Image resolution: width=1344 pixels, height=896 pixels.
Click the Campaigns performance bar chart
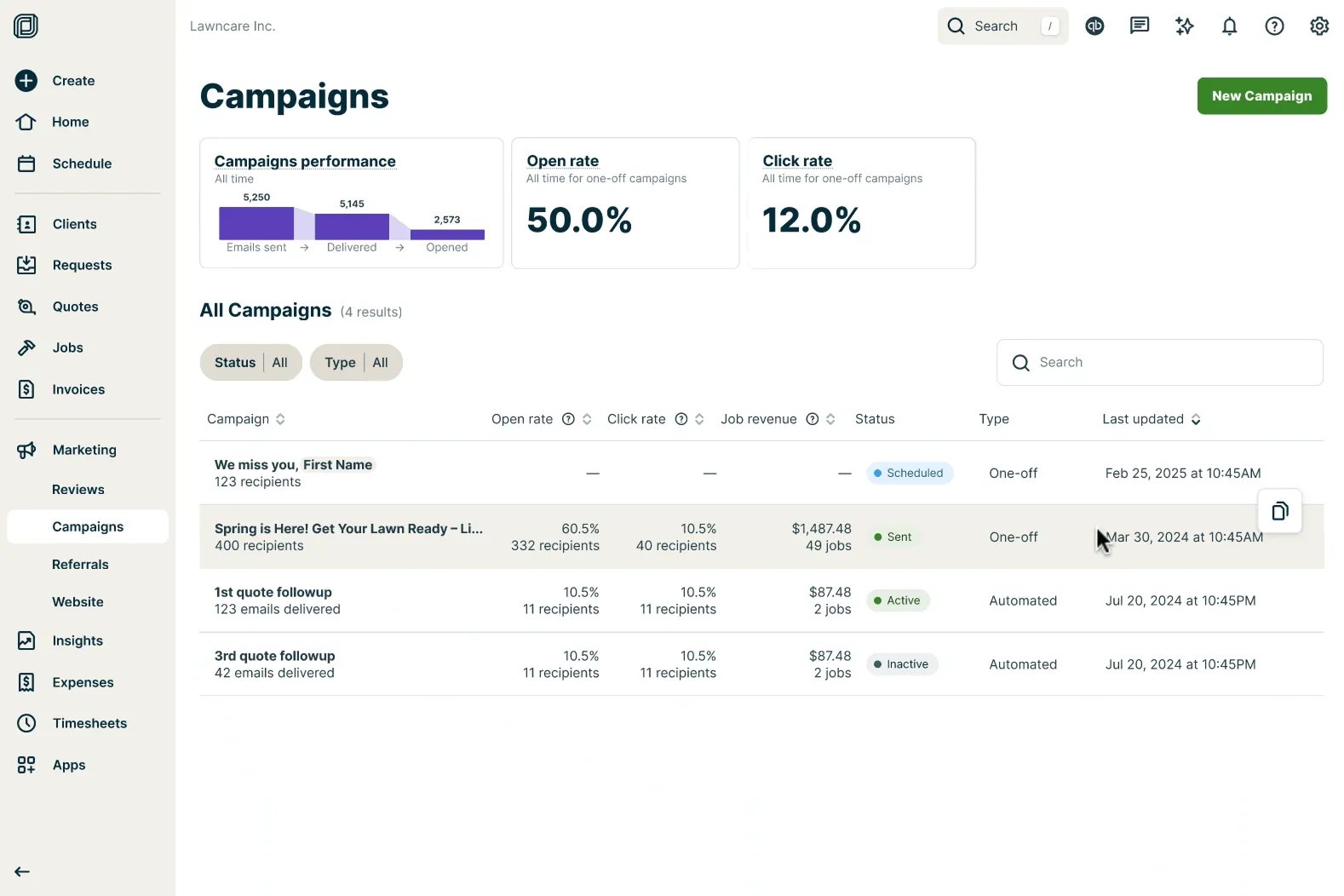click(352, 223)
